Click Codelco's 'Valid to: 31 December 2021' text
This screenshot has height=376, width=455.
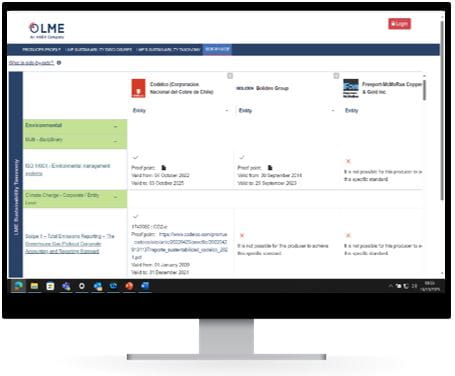coord(160,272)
